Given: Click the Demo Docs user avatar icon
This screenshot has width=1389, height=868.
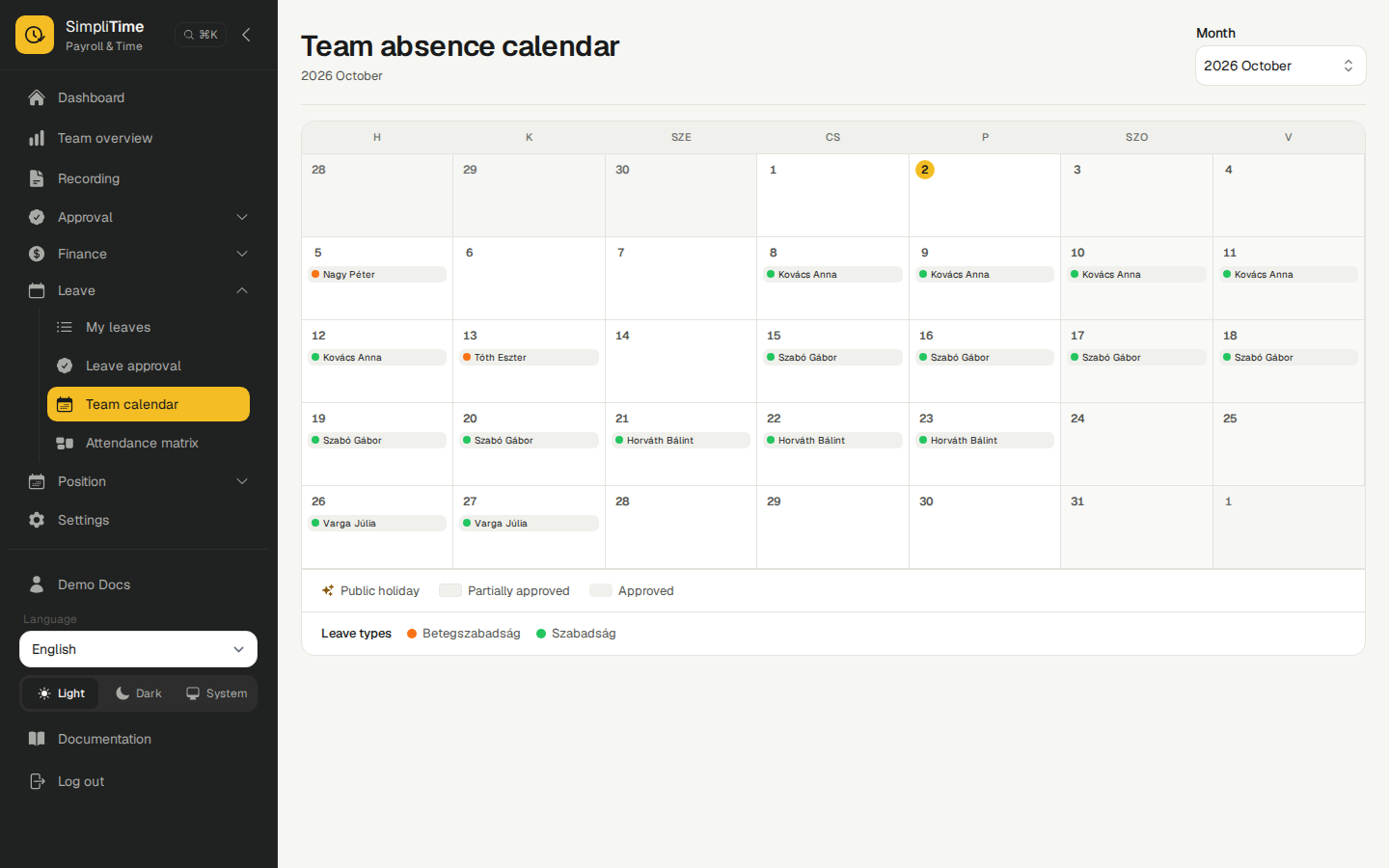Looking at the screenshot, I should (x=37, y=584).
